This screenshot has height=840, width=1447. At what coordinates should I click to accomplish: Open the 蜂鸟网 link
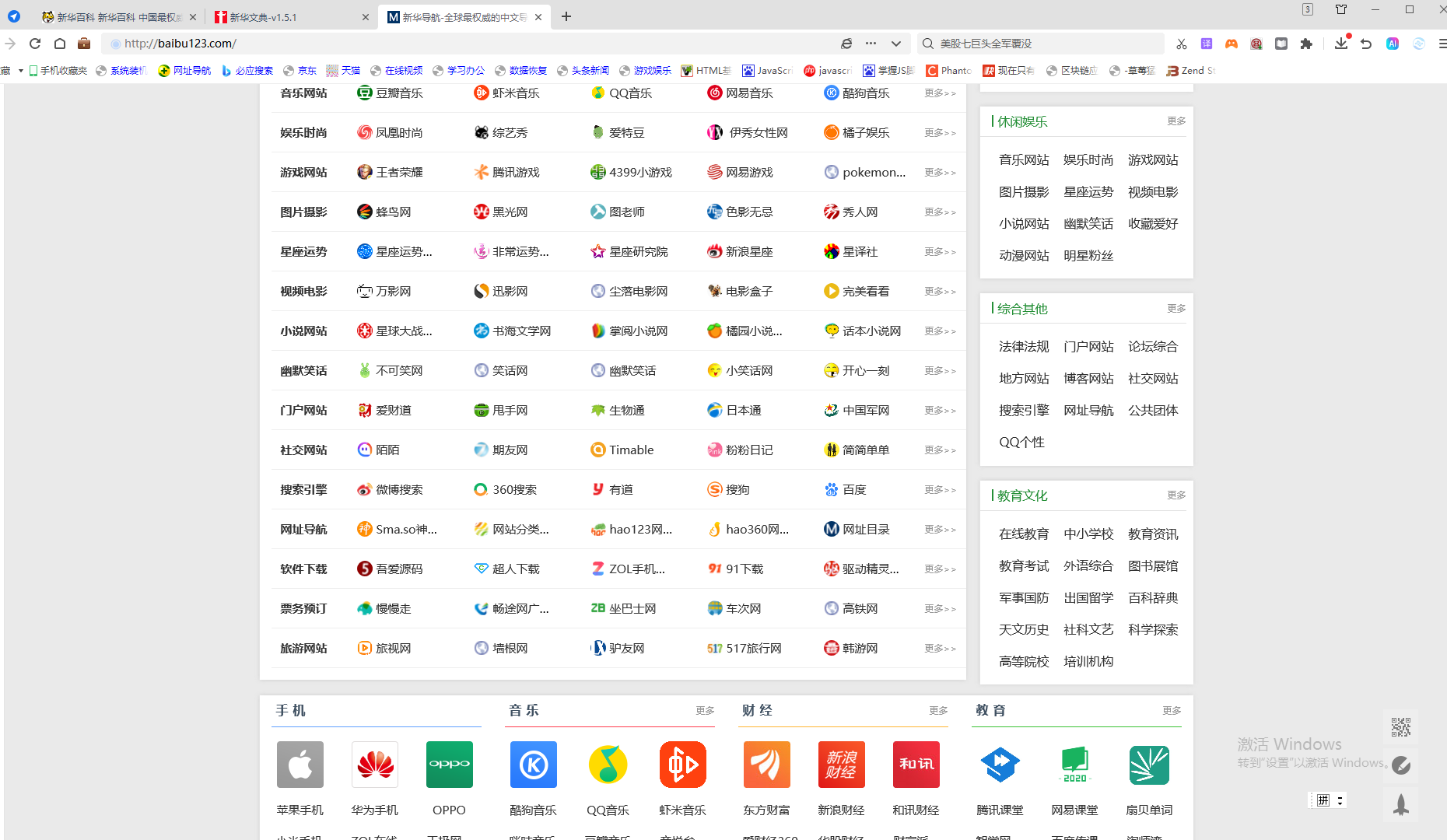(x=384, y=212)
